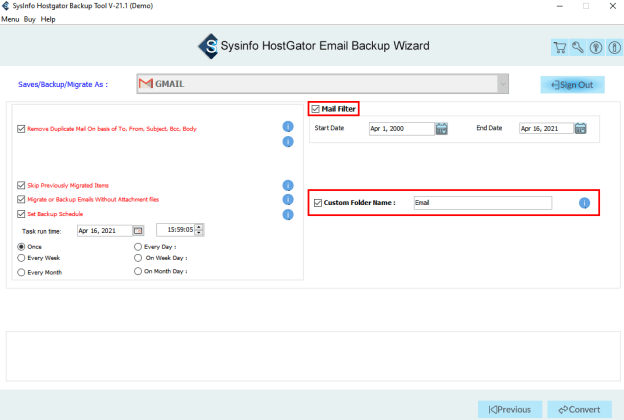Click the Sysinfo logo in header
The image size is (624, 420).
pyautogui.click(x=209, y=46)
